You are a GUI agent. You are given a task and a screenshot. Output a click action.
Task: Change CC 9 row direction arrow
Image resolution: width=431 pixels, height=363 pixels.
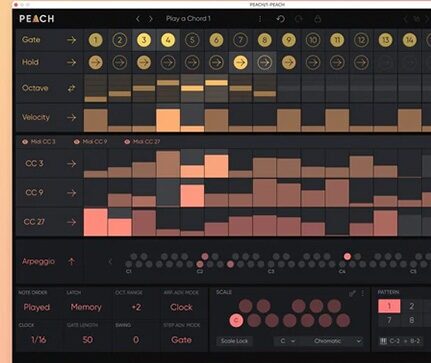71,193
